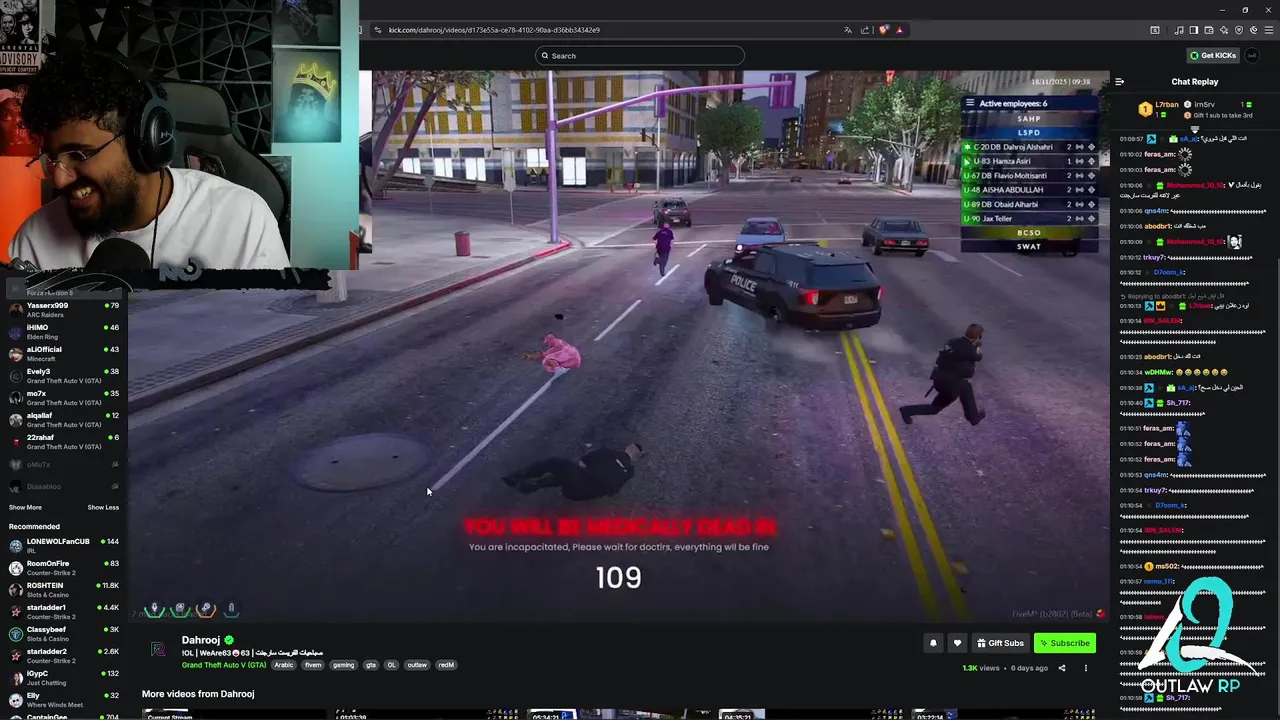
Task: Click Show Less in followed channels
Action: (x=103, y=507)
